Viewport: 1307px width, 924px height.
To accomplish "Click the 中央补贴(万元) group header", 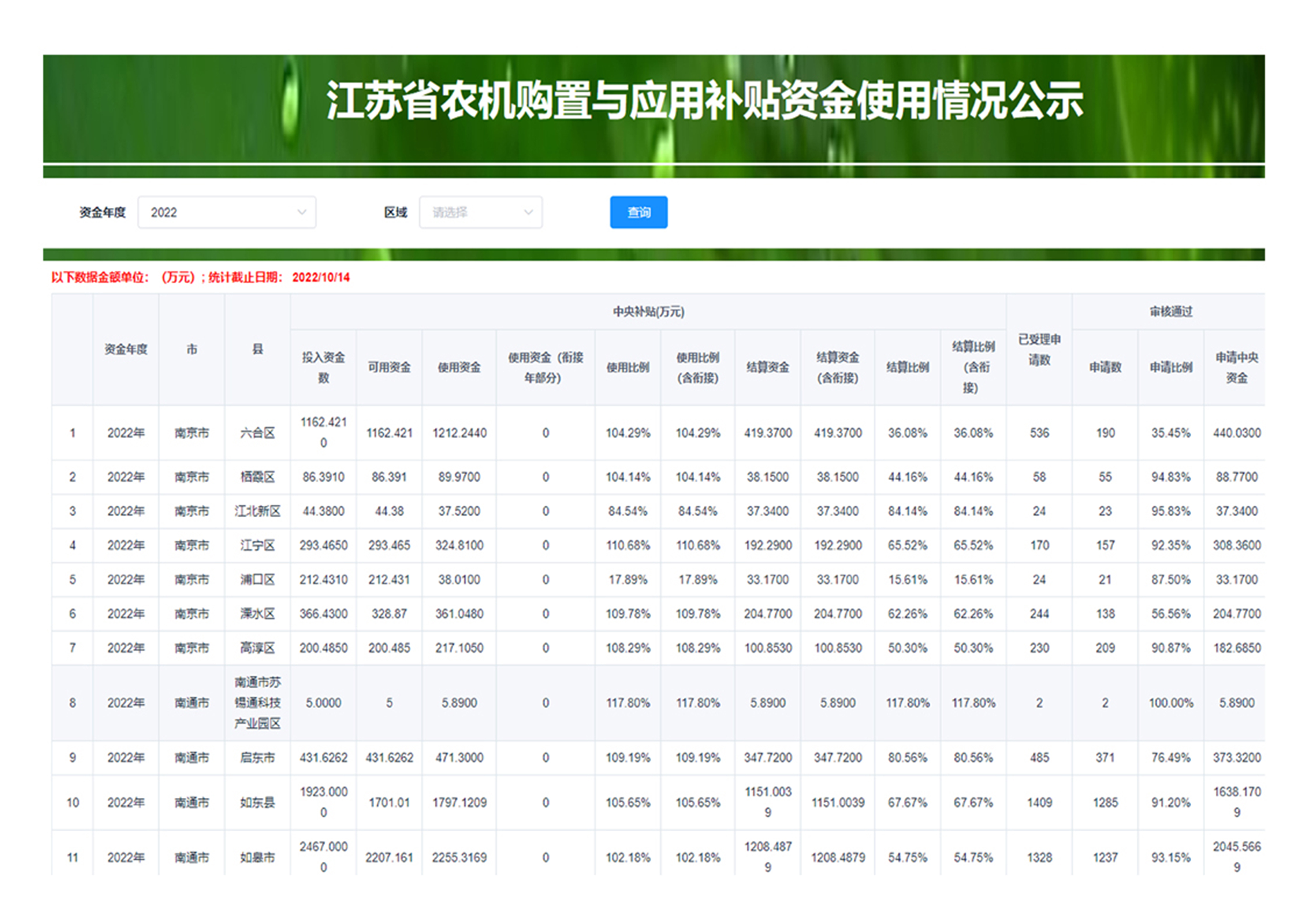I will click(x=648, y=312).
